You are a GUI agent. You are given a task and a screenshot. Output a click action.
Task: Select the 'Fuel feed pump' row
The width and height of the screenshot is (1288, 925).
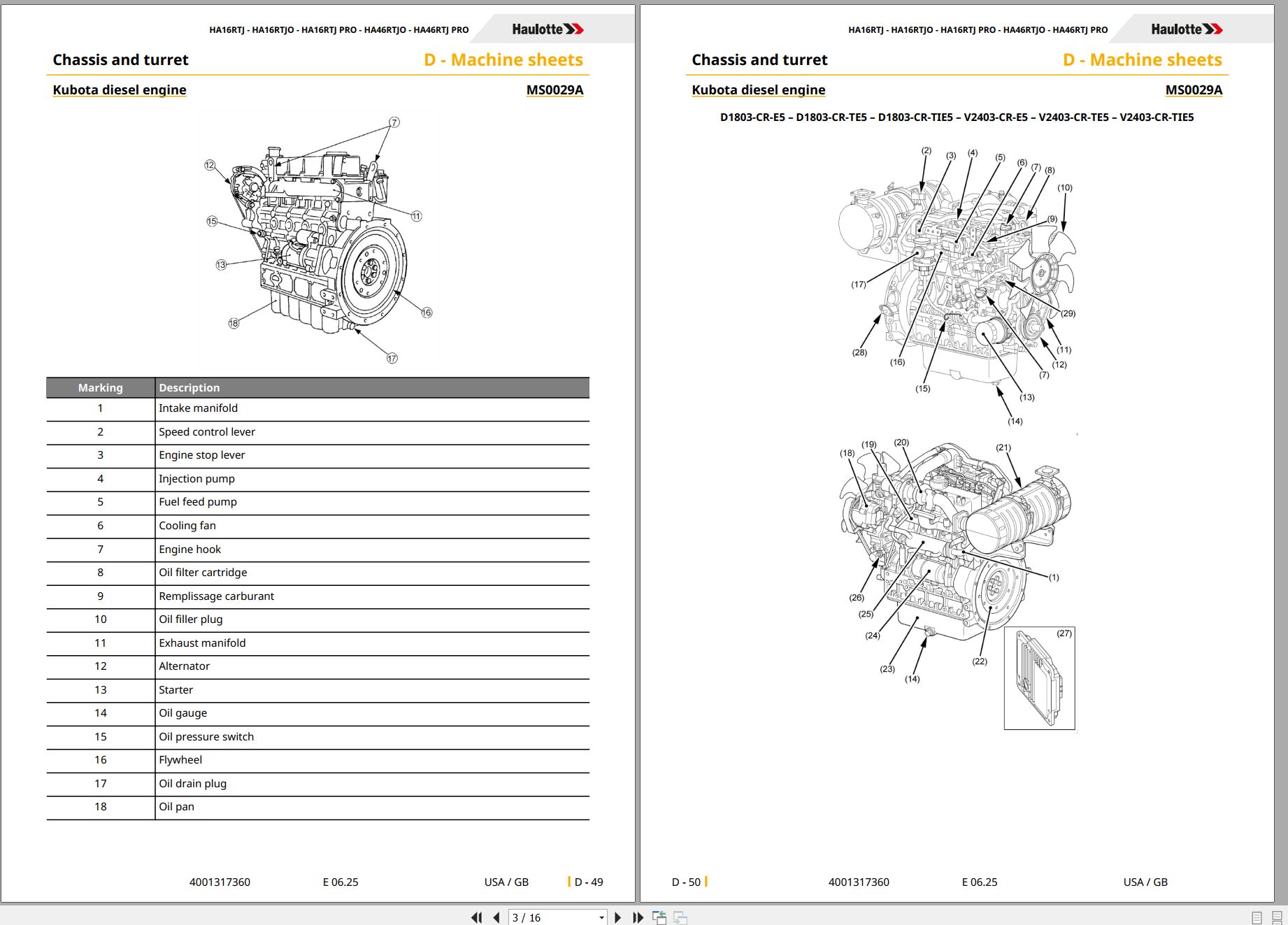318,502
